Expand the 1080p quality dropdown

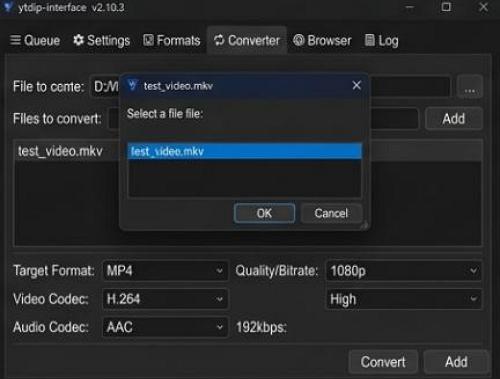[404, 271]
